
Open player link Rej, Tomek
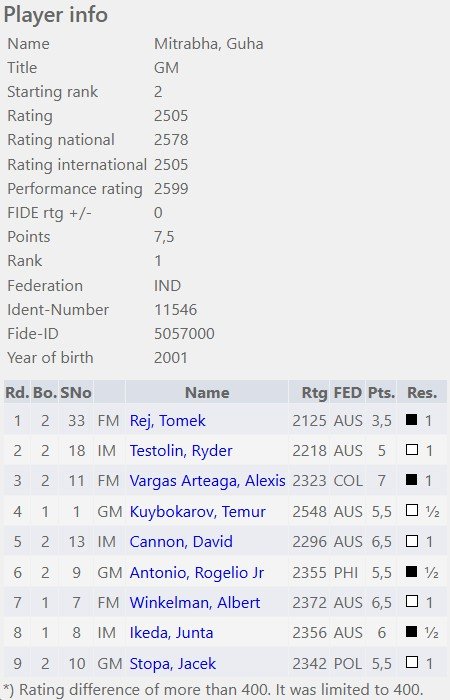tap(167, 421)
